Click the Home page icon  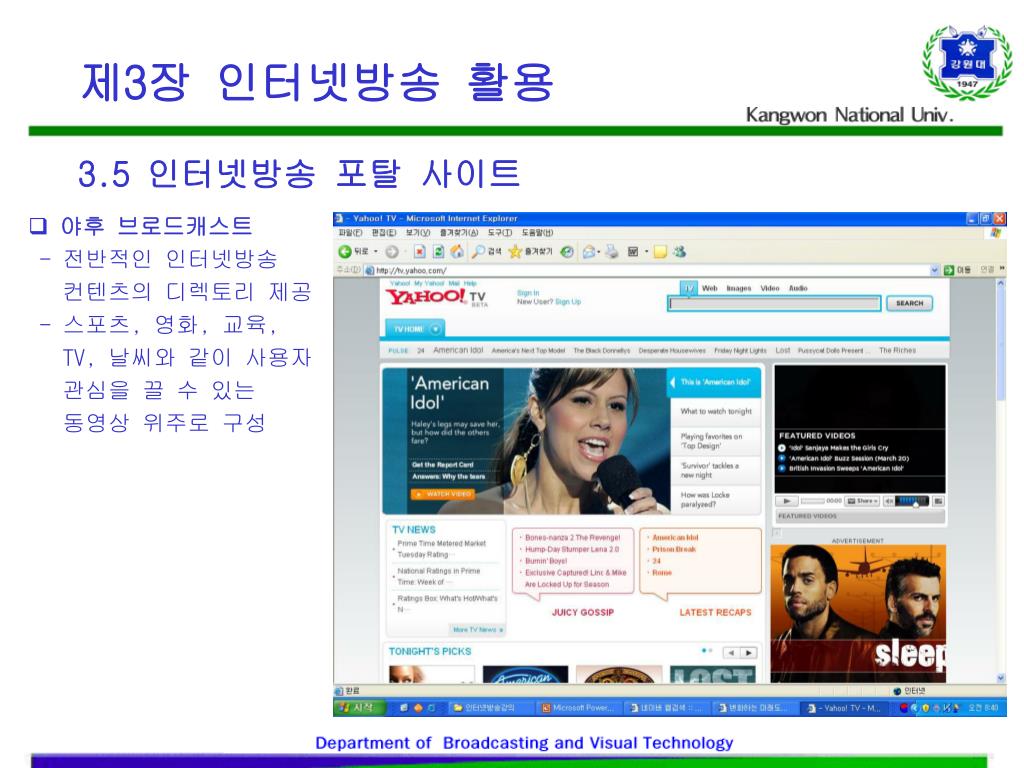tap(457, 251)
